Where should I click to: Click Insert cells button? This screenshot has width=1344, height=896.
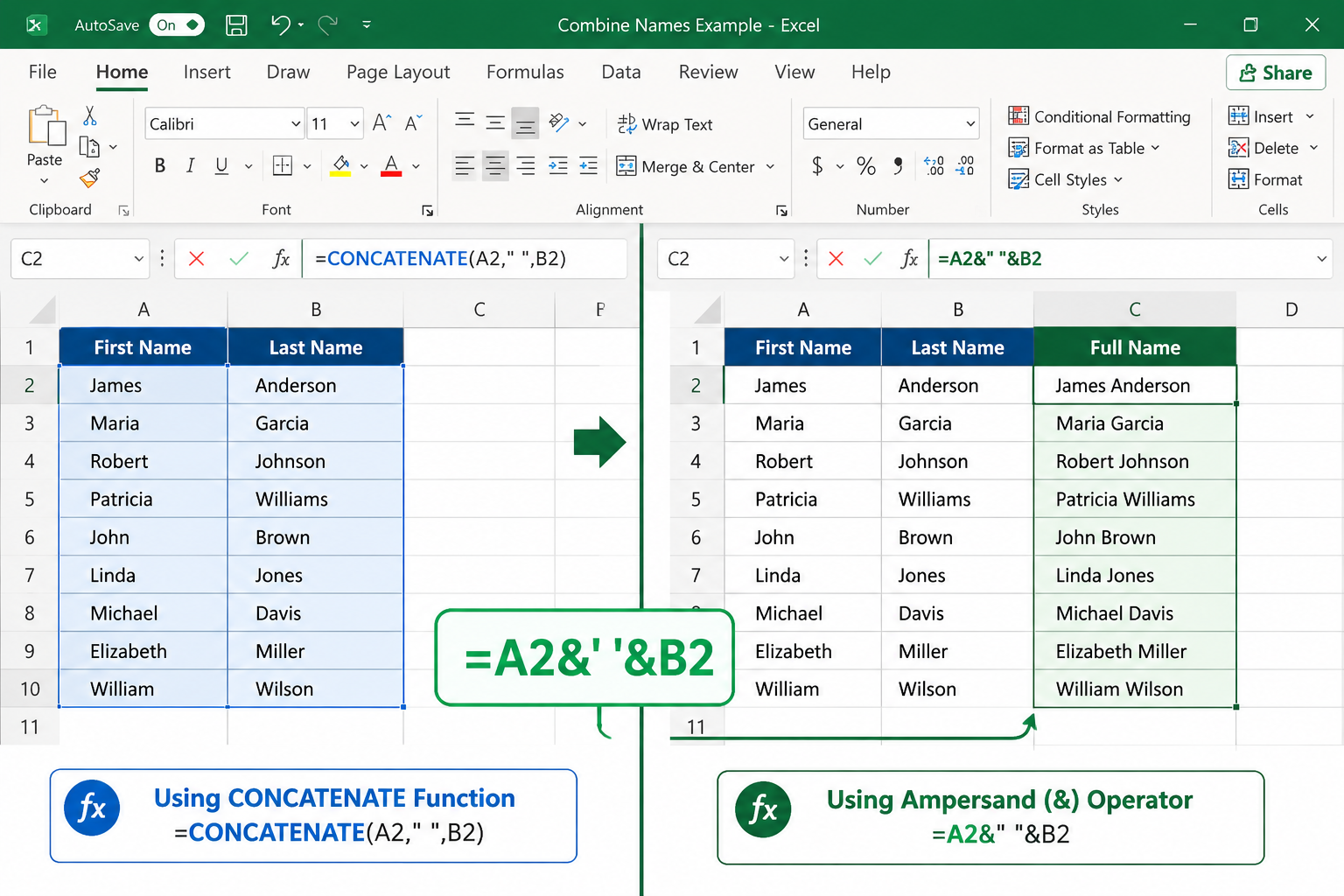pyautogui.click(x=1260, y=116)
